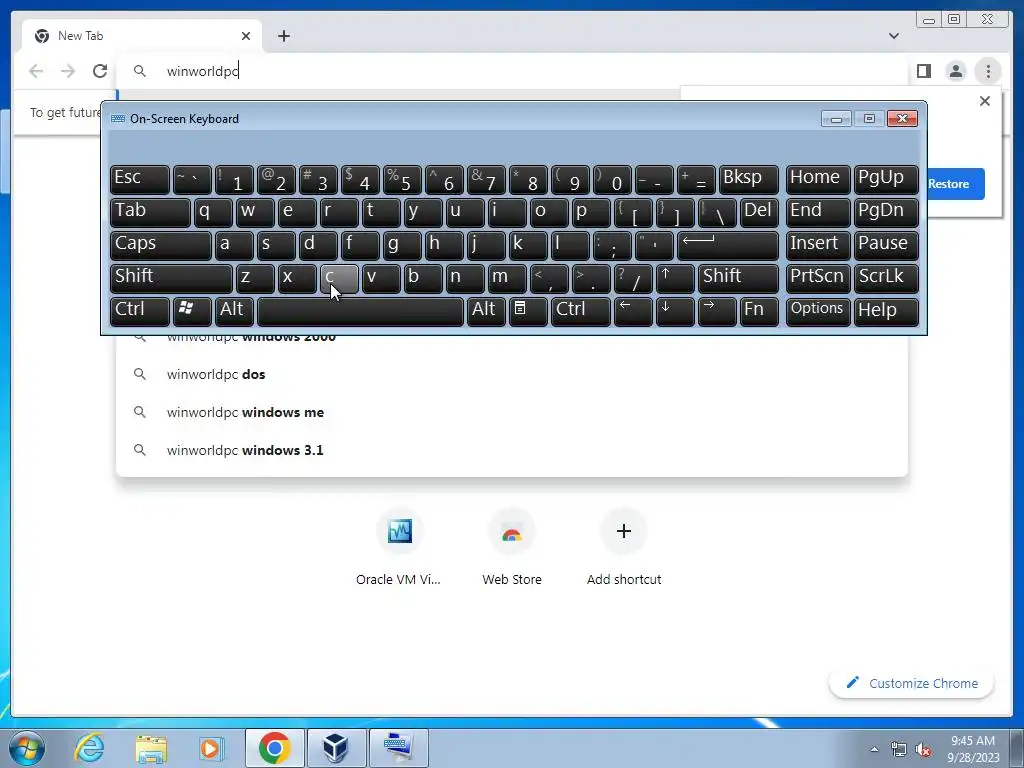Viewport: 1024px width, 768px height.
Task: Toggle the ScrLk key
Action: [886, 278]
